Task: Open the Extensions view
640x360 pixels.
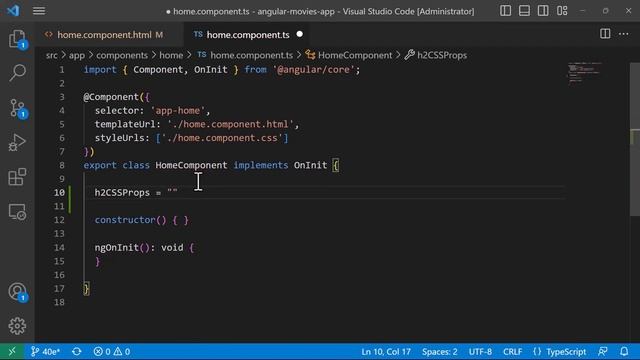Action: (17, 177)
